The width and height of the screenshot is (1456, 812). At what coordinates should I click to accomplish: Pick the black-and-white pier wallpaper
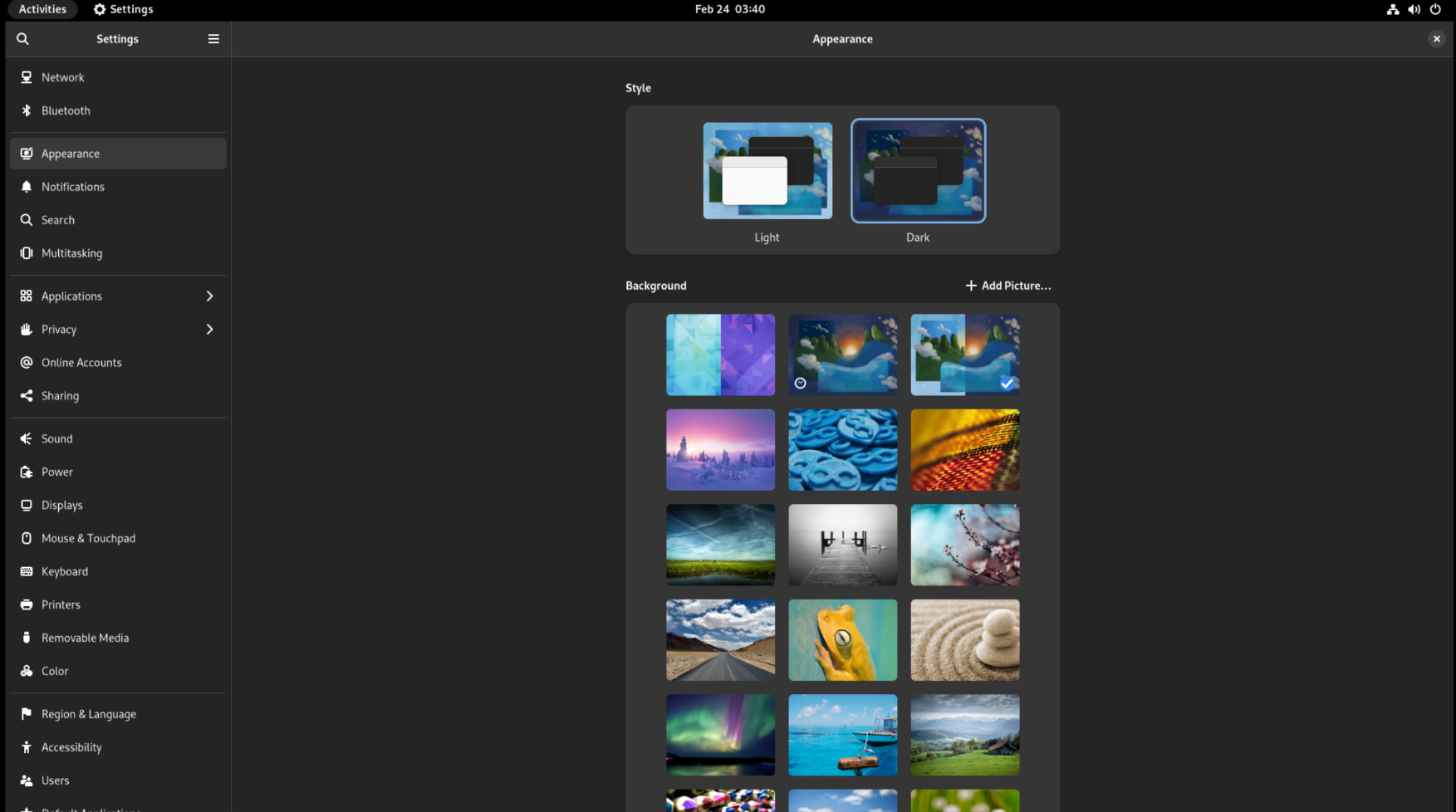point(843,545)
